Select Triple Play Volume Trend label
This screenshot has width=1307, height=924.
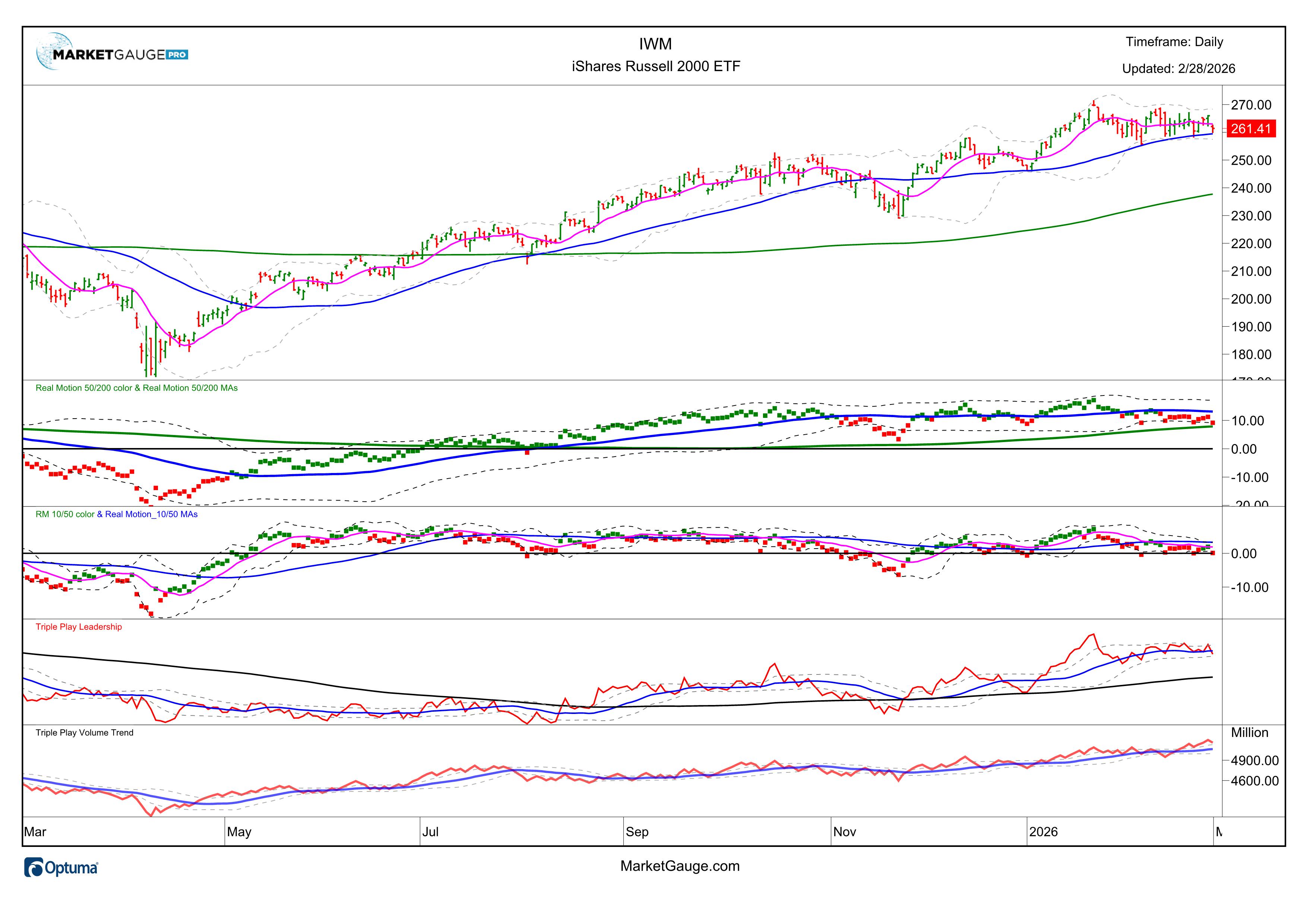pos(84,733)
